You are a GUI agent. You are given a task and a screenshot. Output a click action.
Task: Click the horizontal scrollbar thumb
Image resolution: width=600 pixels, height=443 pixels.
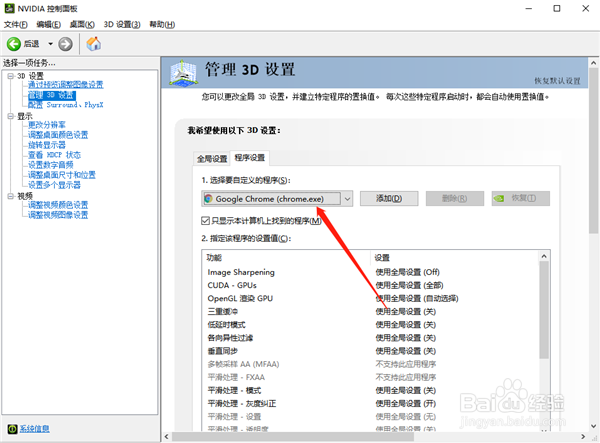tap(294, 436)
